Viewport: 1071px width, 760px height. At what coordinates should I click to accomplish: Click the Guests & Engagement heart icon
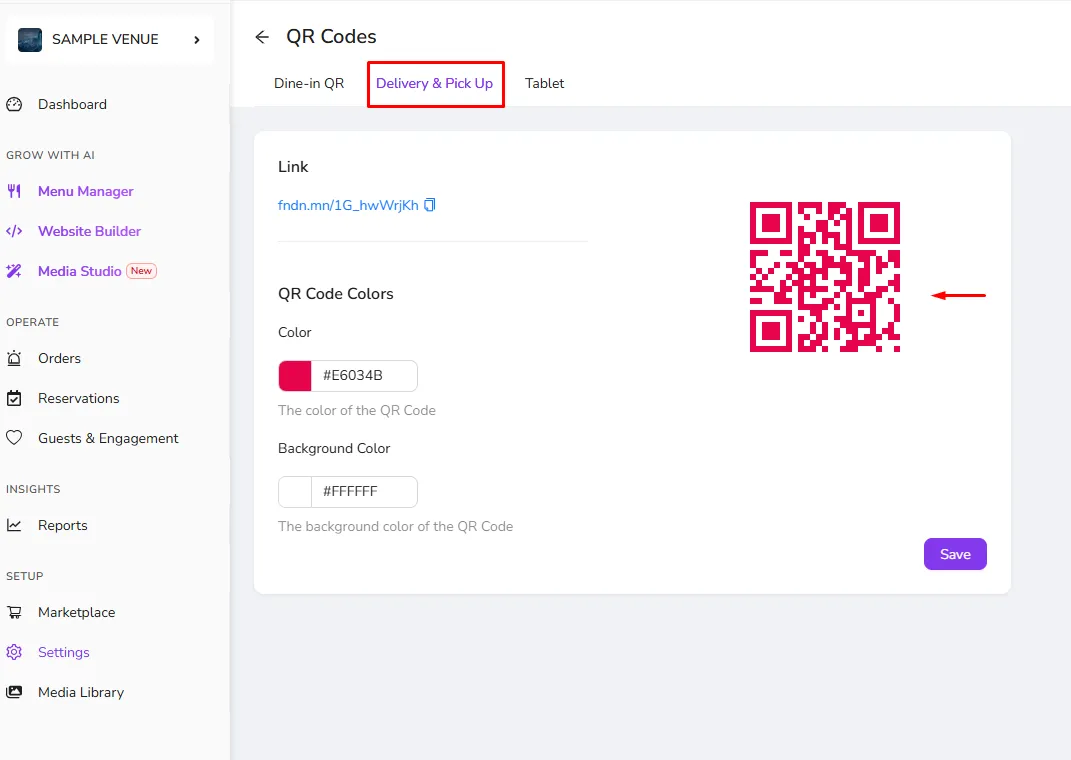pos(14,438)
